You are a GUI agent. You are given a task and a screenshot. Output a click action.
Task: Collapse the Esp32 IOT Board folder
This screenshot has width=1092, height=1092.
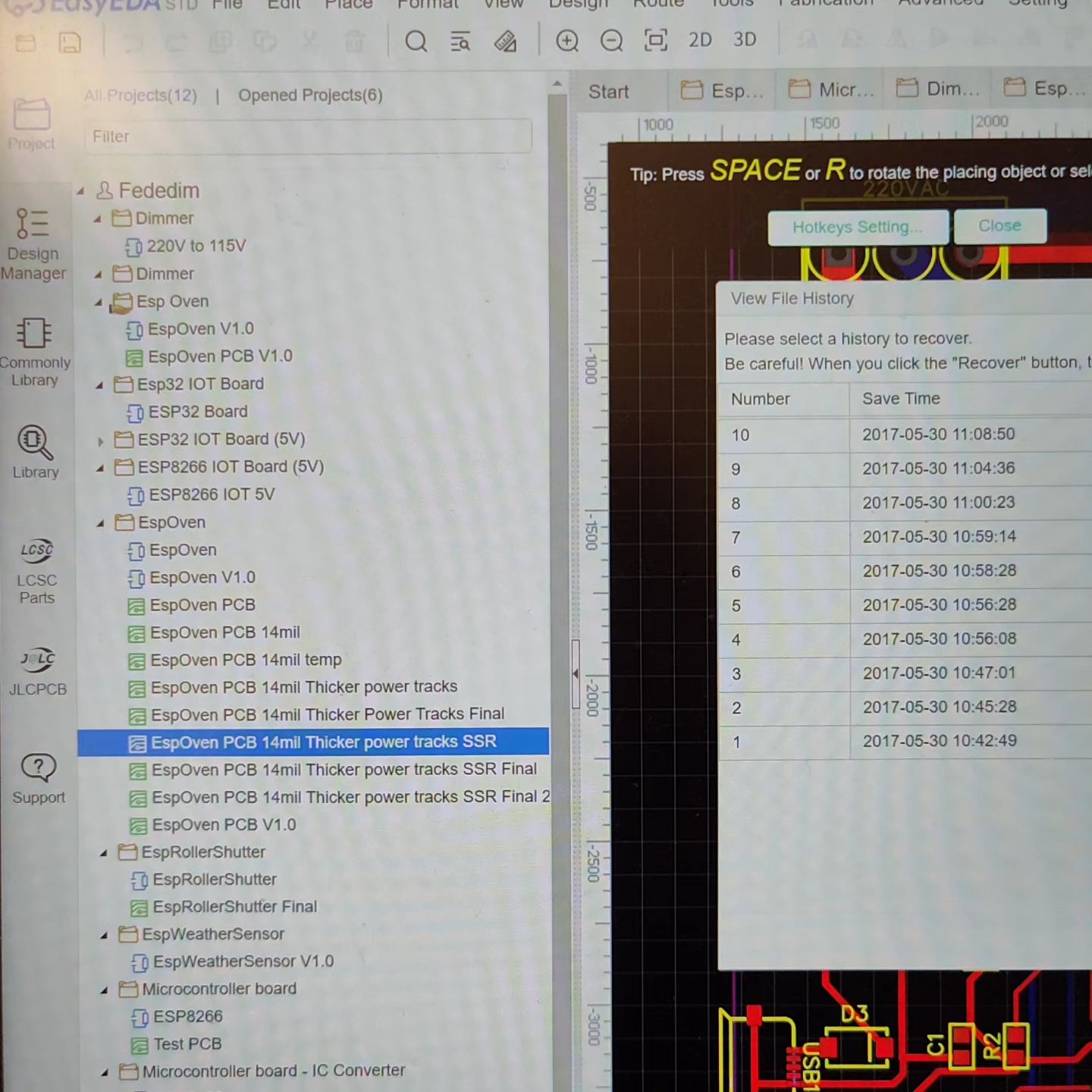click(99, 385)
